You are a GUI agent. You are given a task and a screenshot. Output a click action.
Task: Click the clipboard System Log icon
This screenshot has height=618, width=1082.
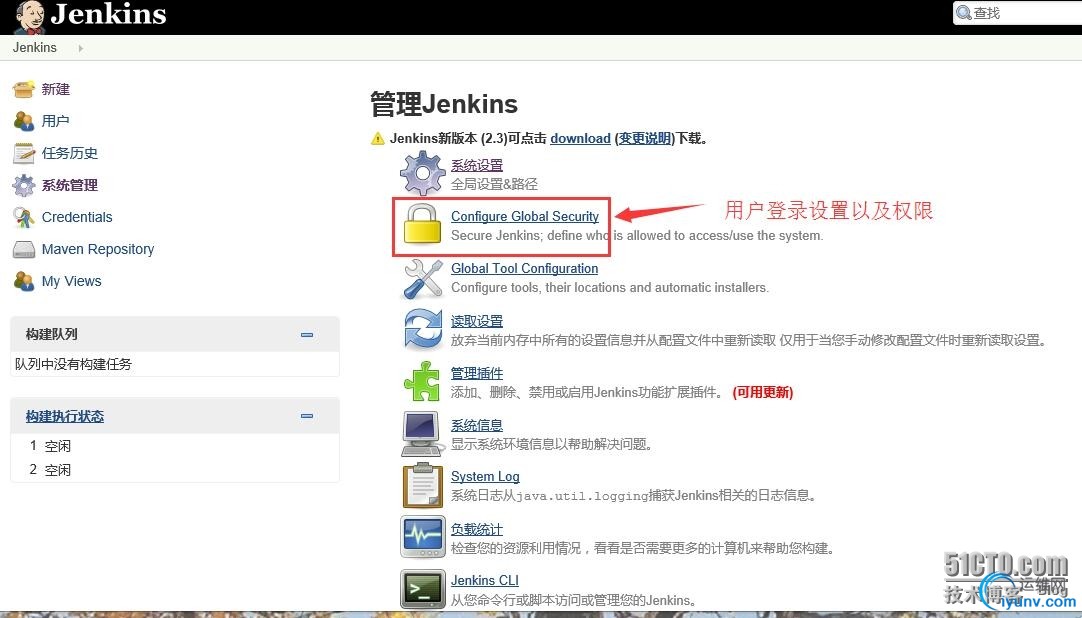tap(422, 486)
